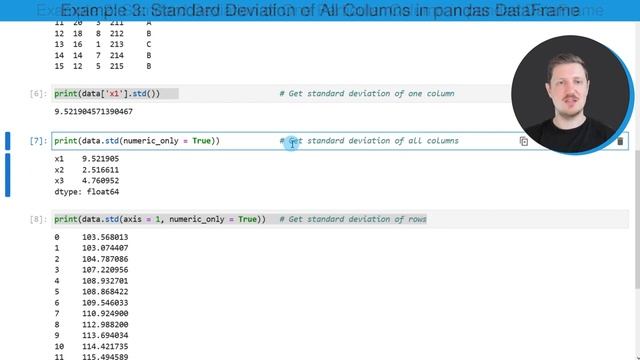
Task: Click the x2 2.516611 output row
Action: tap(87, 170)
